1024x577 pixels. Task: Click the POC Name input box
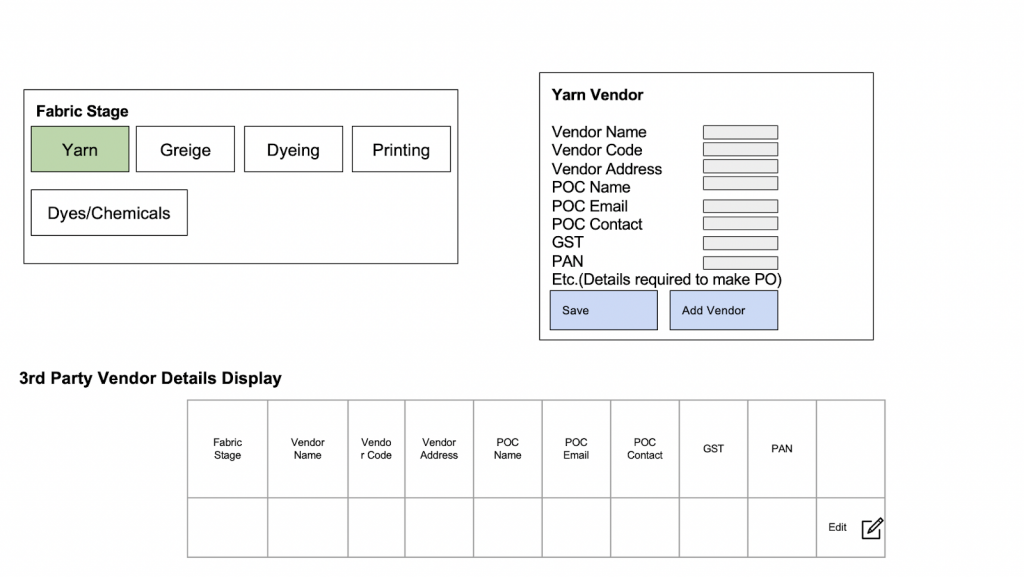pyautogui.click(x=740, y=184)
